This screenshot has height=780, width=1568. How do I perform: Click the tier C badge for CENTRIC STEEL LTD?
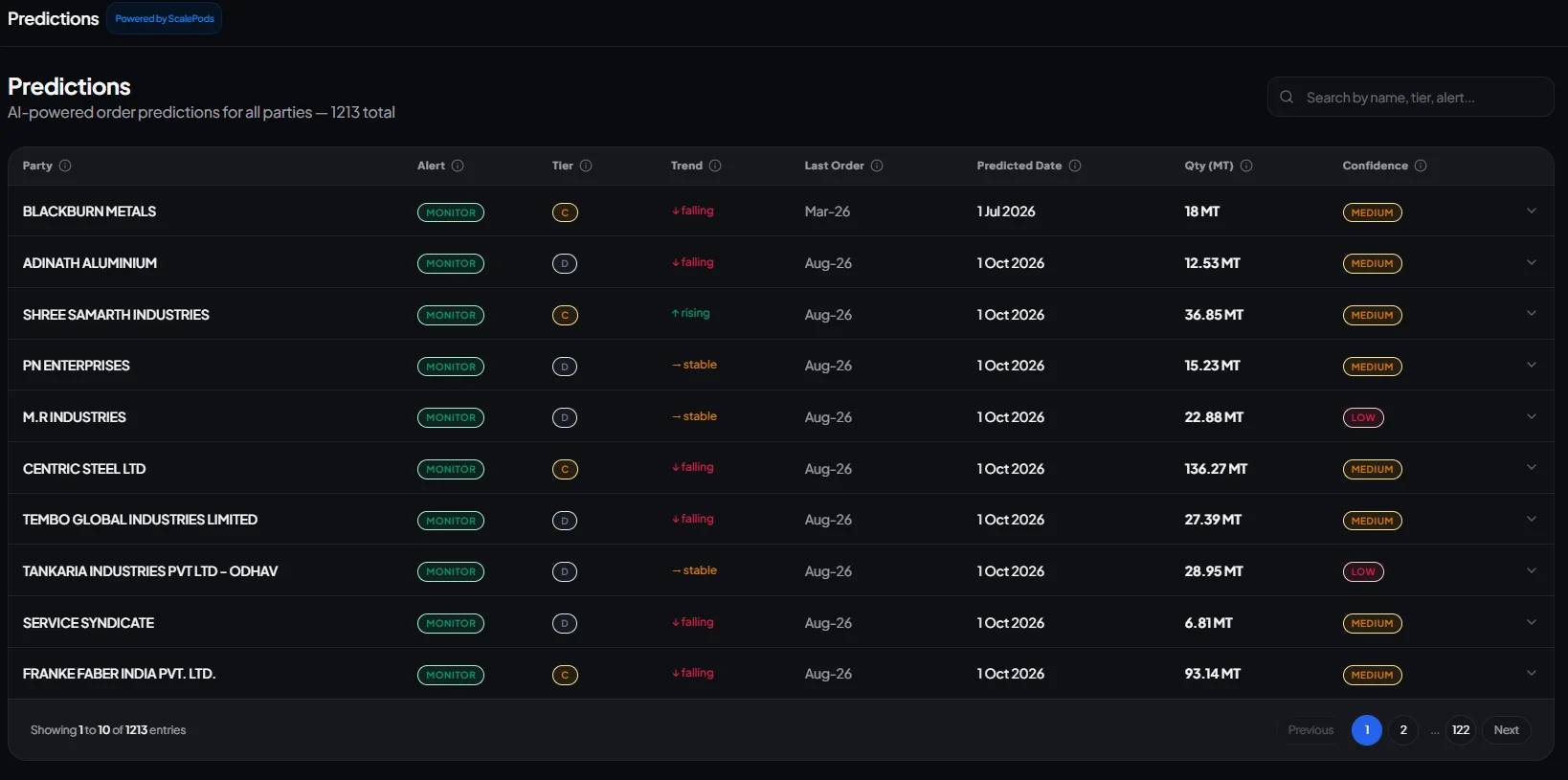tap(565, 469)
